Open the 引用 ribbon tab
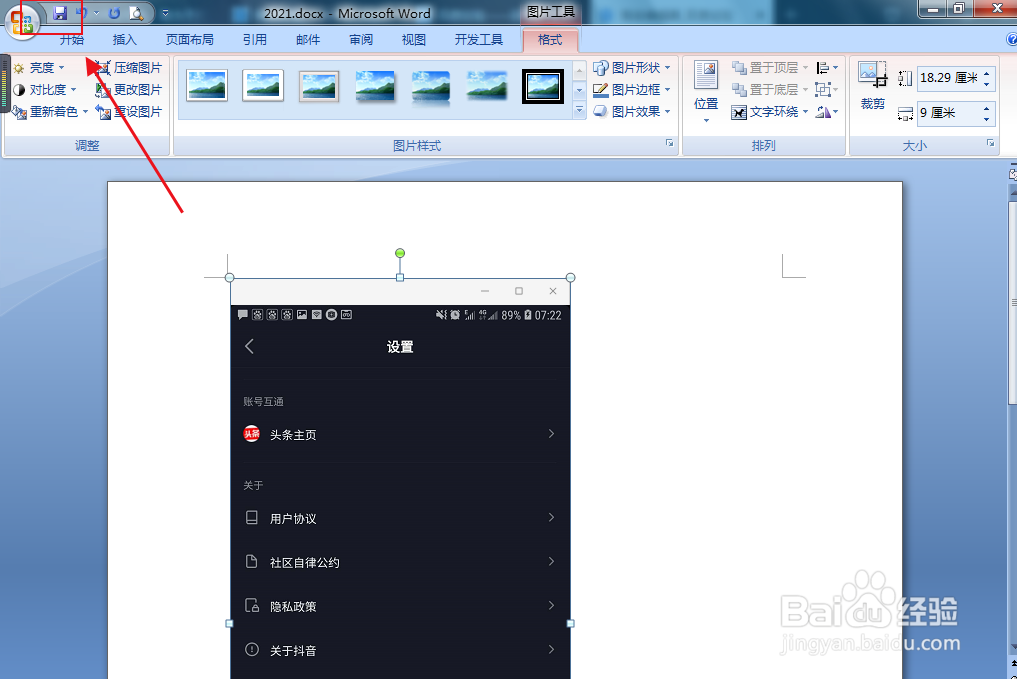The height and width of the screenshot is (679, 1017). pyautogui.click(x=254, y=40)
